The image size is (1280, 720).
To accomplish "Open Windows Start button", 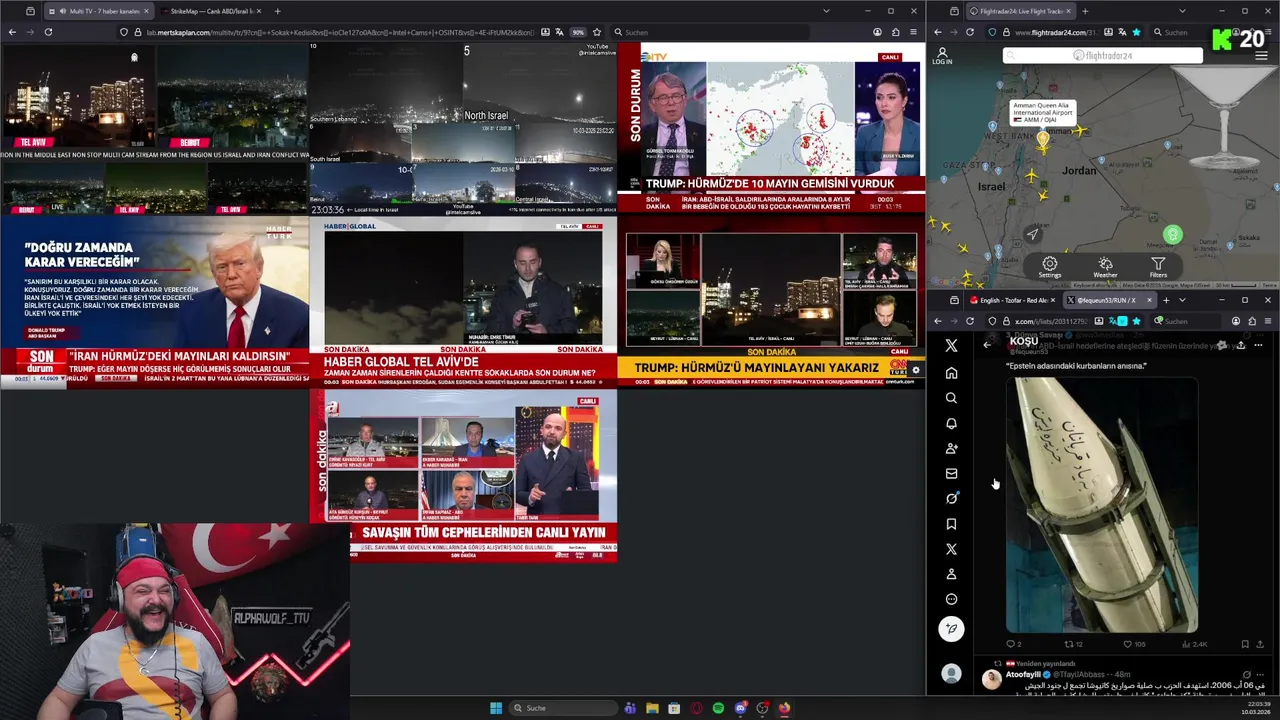I will point(495,708).
